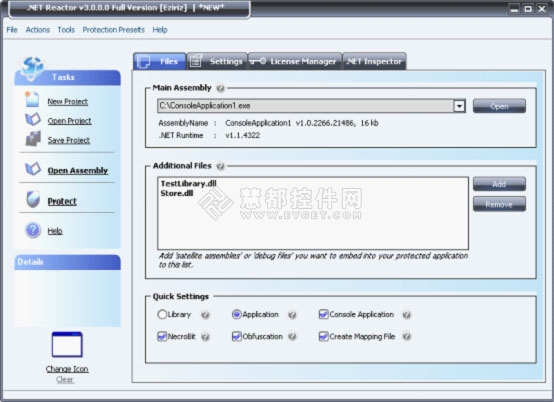Click the Protect link
This screenshot has height=402, width=554.
pyautogui.click(x=62, y=201)
